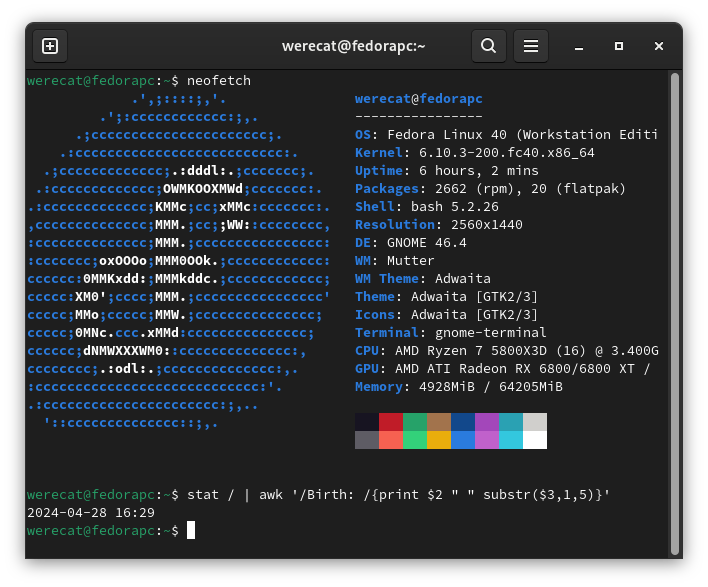This screenshot has height=587, width=708.
Task: Click the bright green block in bottom row
Action: [415, 440]
